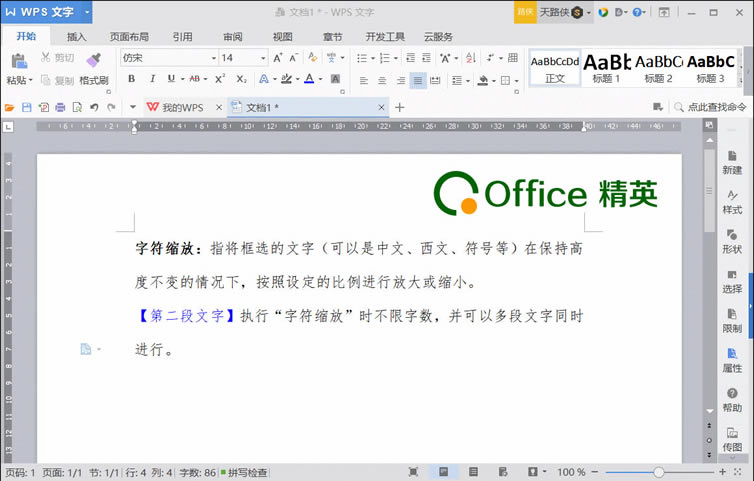Screen dimensions: 754x481
Task: Open the 新建 sidebar panel
Action: [x=732, y=163]
